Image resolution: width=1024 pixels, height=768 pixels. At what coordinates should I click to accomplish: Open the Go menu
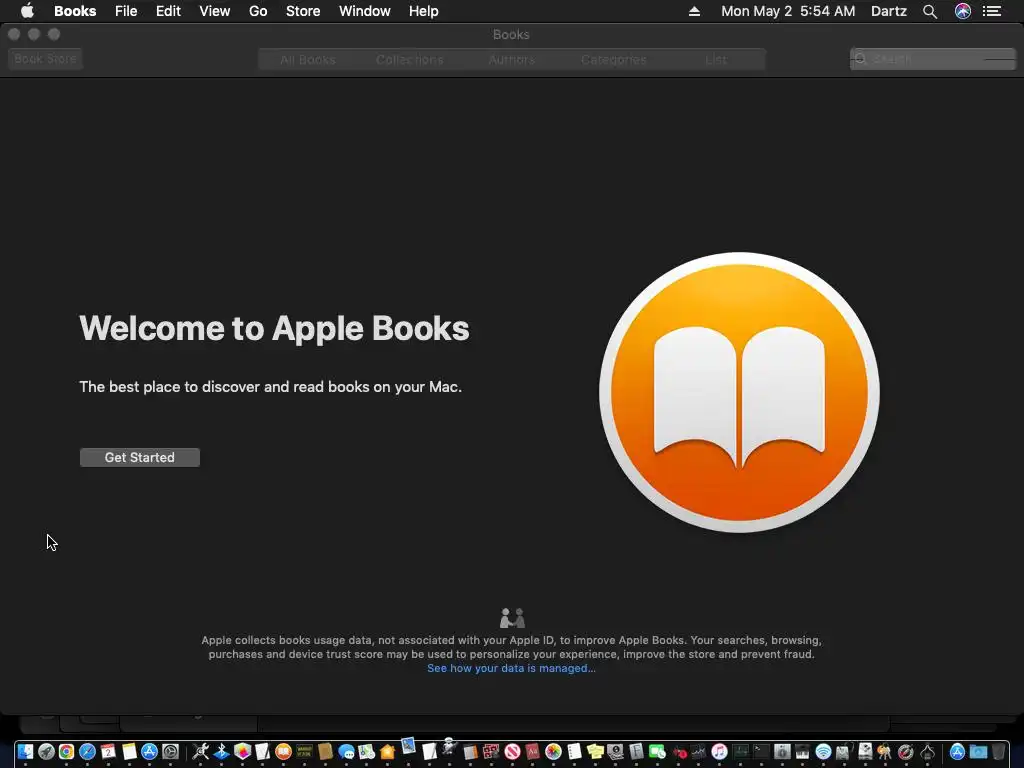(258, 11)
